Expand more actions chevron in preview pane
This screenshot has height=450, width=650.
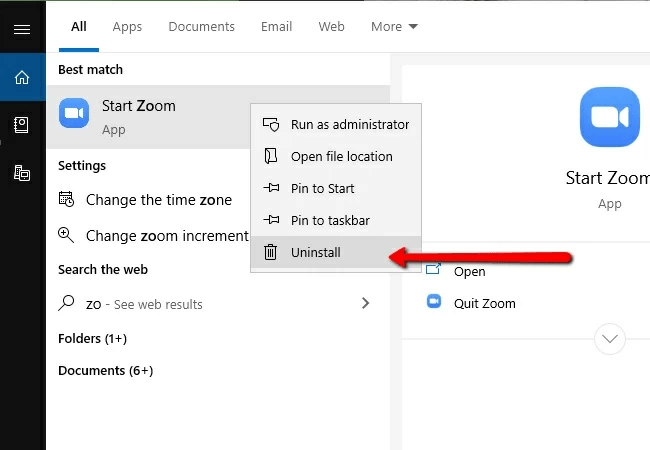[609, 339]
